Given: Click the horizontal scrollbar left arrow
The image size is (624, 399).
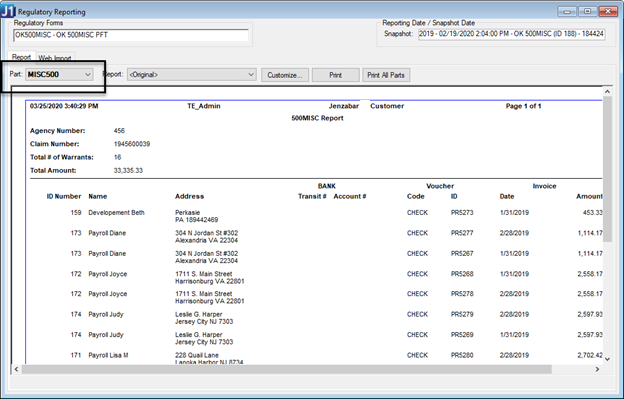Looking at the screenshot, I should click(x=16, y=369).
